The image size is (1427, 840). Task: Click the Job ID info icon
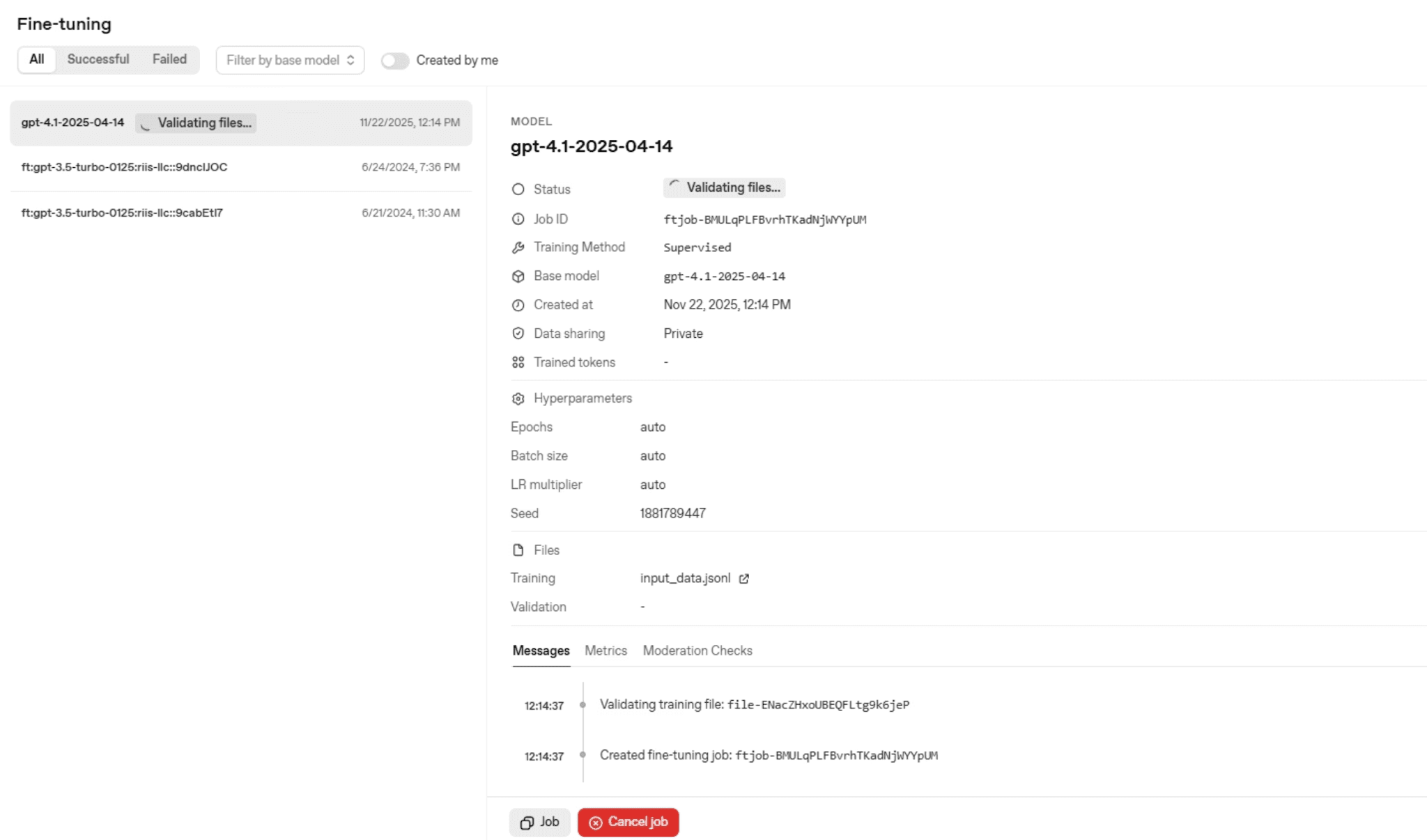518,219
